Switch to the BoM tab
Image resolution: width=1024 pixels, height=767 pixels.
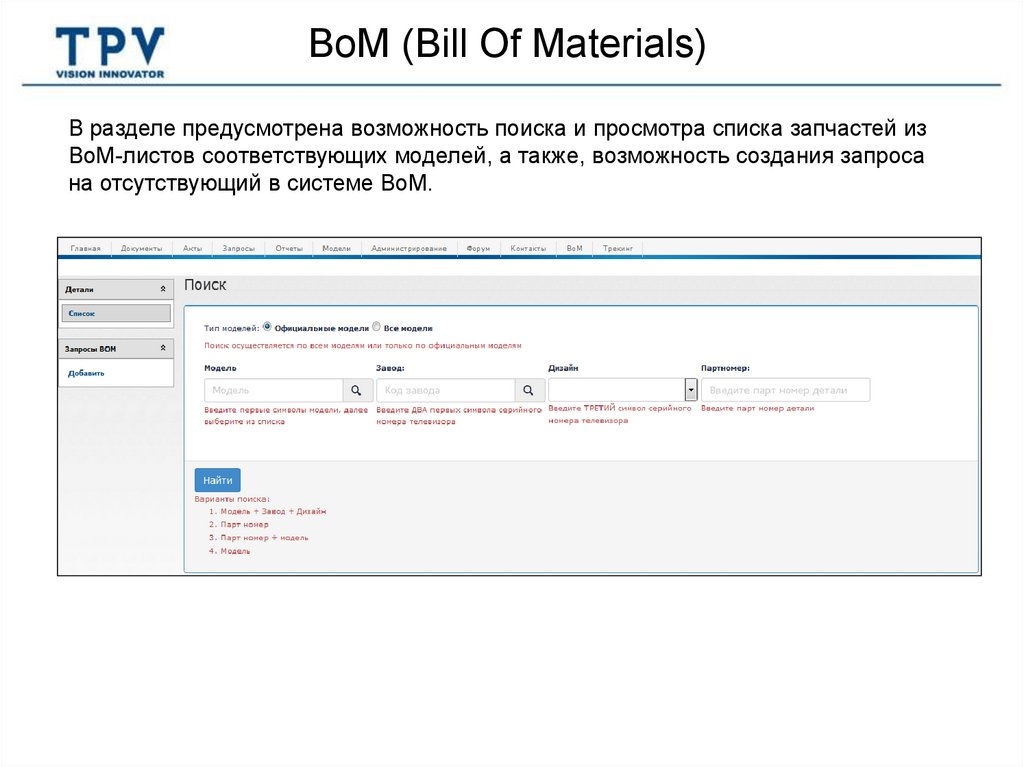tap(573, 246)
